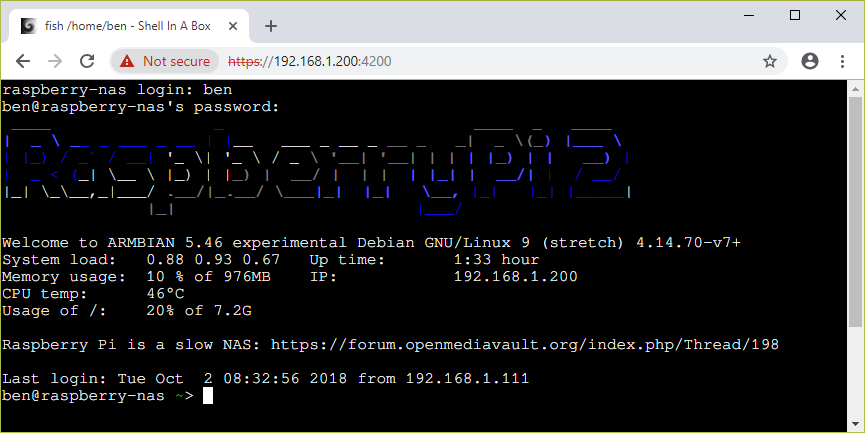The height and width of the screenshot is (433, 865).
Task: Focus the terminal prompt cursor
Action: point(208,396)
